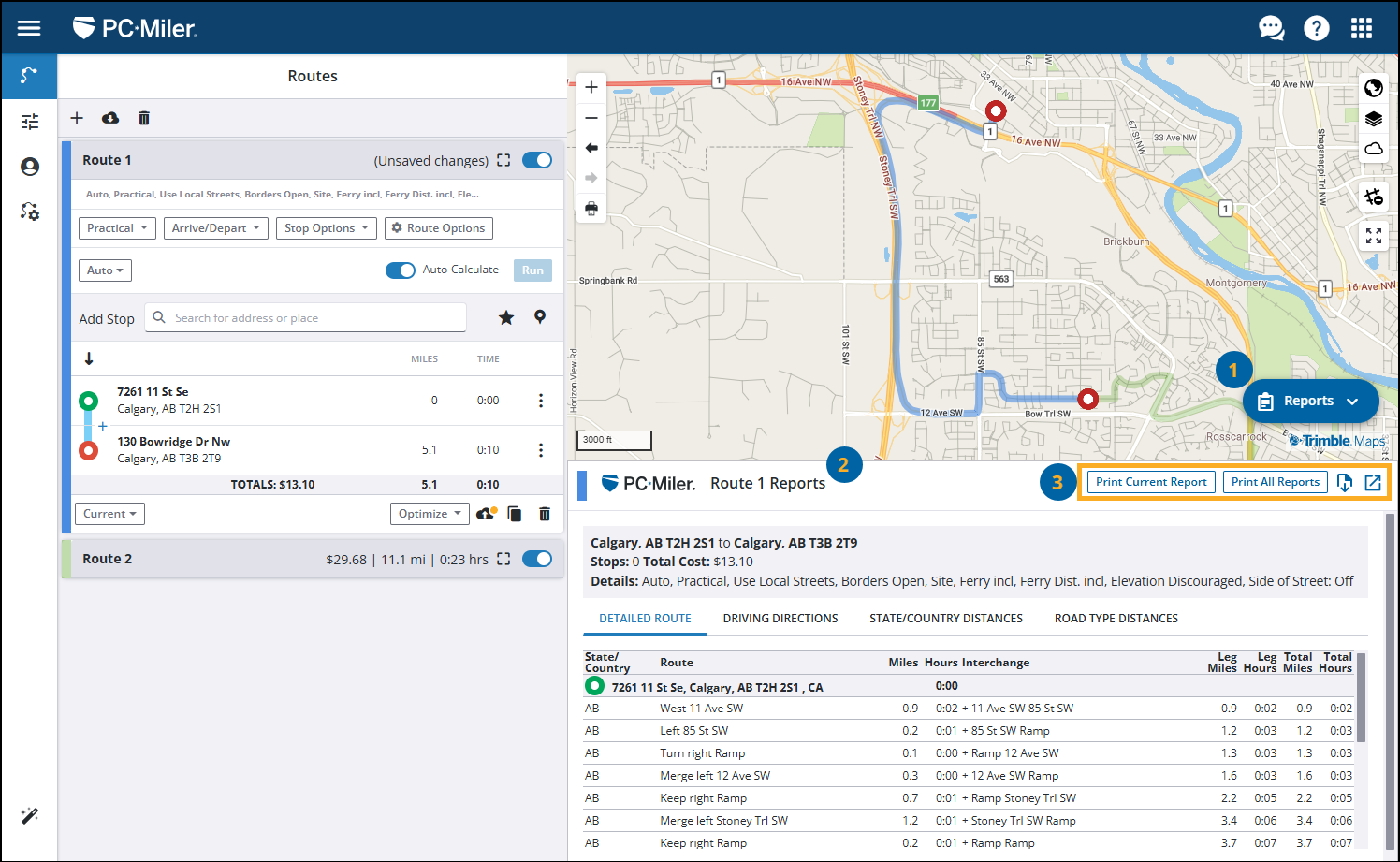Show weather overlay via cloud icon
Viewport: 1400px width, 862px height.
click(1374, 149)
